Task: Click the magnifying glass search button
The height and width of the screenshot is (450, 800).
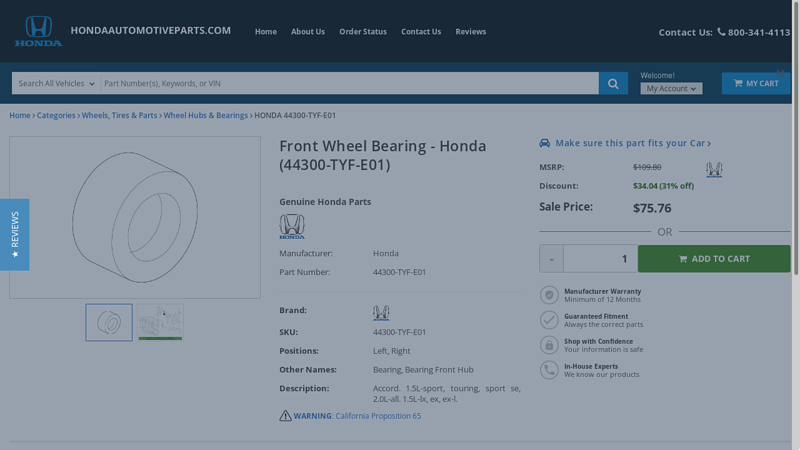Action: tap(613, 84)
